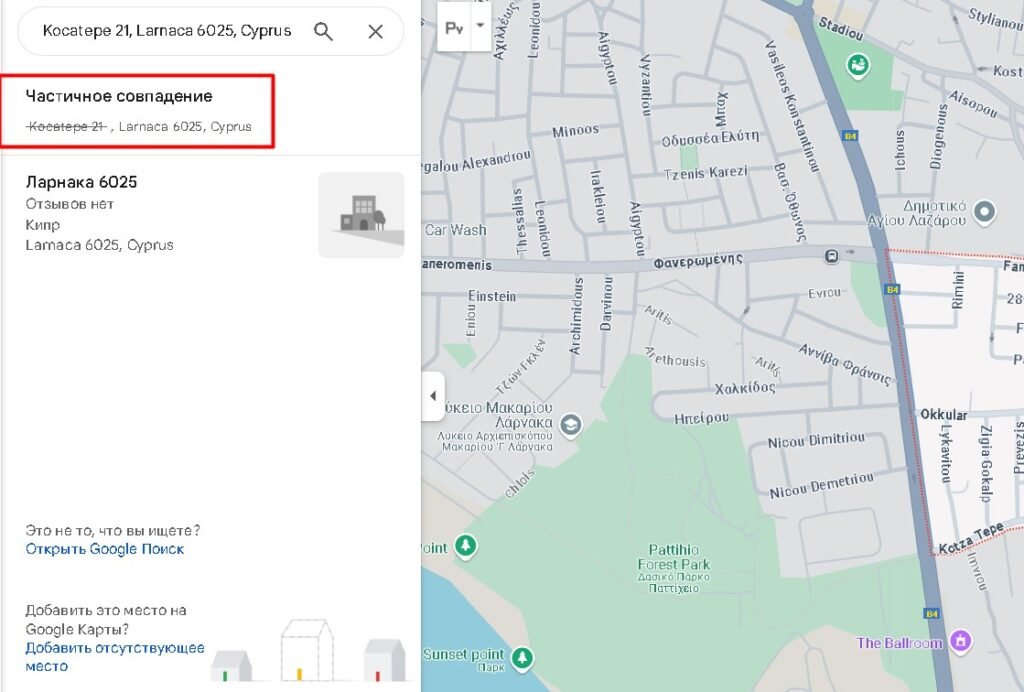The width and height of the screenshot is (1024, 692).
Task: Click the Ру input language button
Action: (x=454, y=27)
